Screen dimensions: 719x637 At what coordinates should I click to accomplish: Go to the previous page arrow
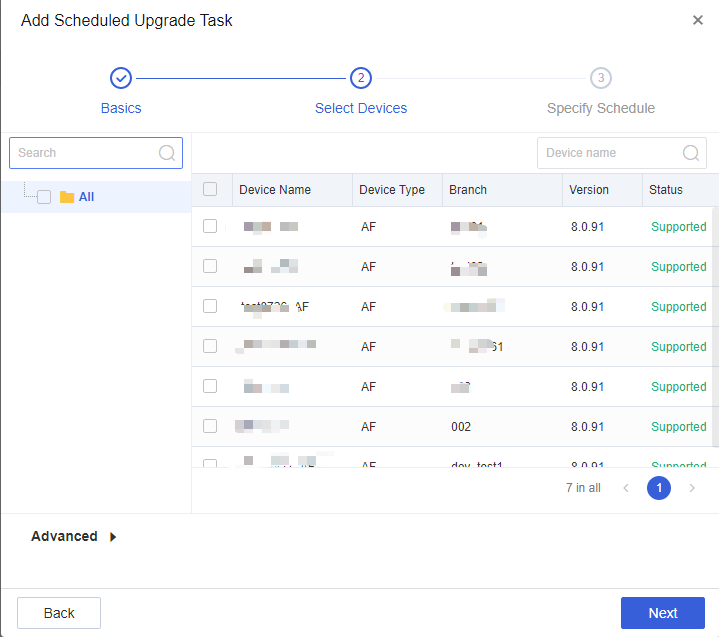point(626,488)
